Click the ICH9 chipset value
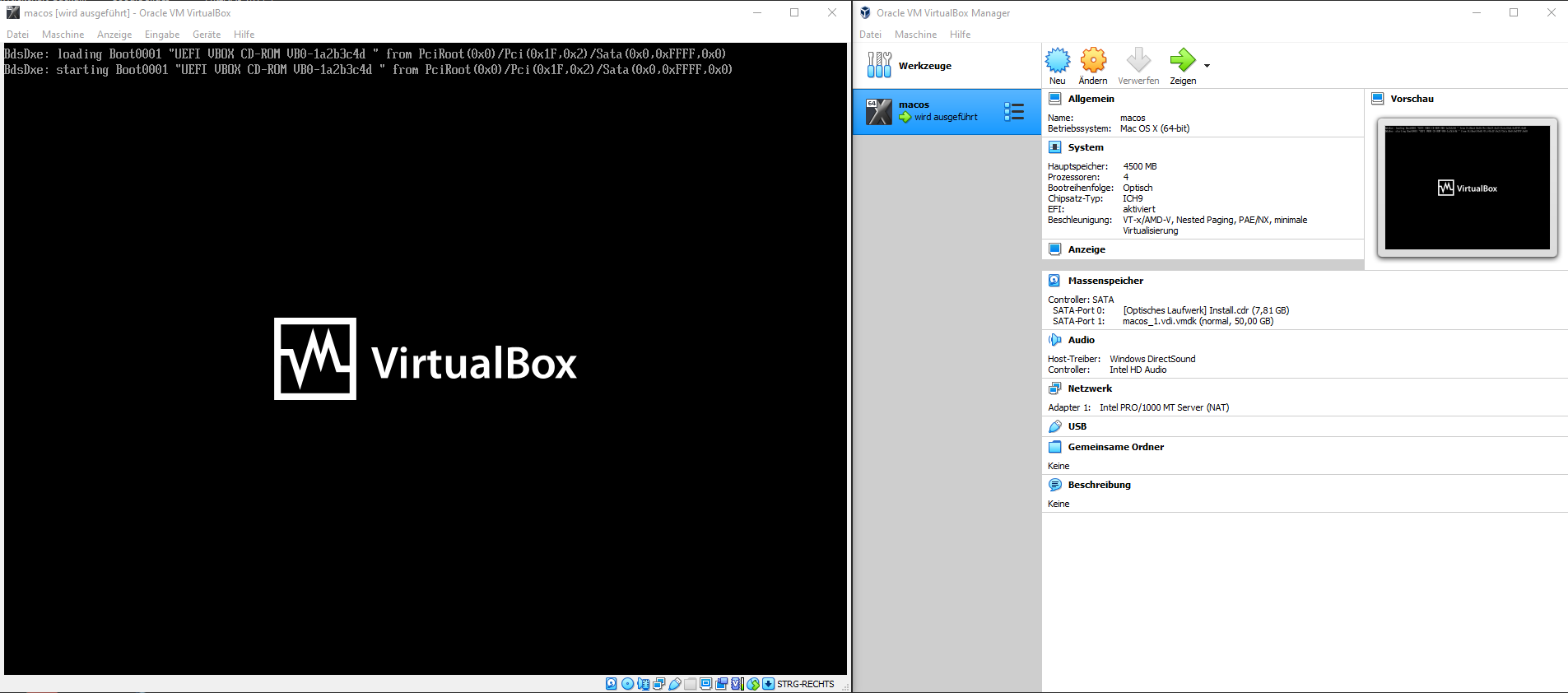The width and height of the screenshot is (1568, 693). click(1133, 199)
